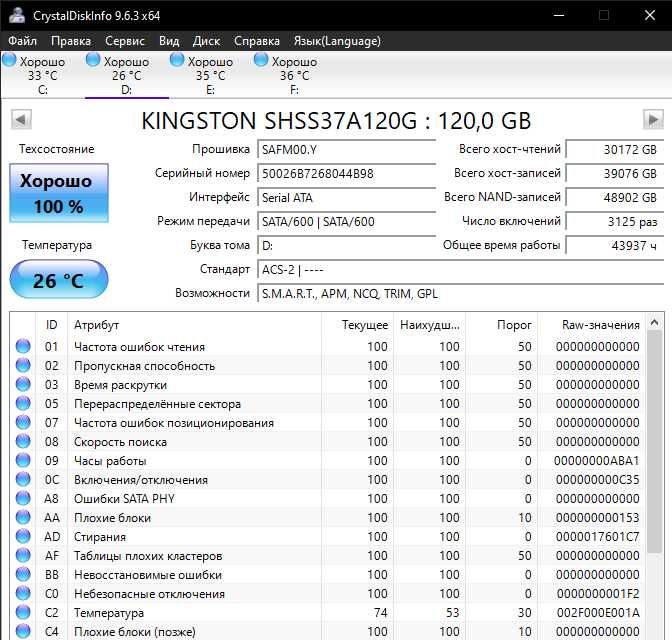Image resolution: width=672 pixels, height=640 pixels.
Task: Click status icon for attribute 05 Перераспределённые сектора
Action: point(23,403)
